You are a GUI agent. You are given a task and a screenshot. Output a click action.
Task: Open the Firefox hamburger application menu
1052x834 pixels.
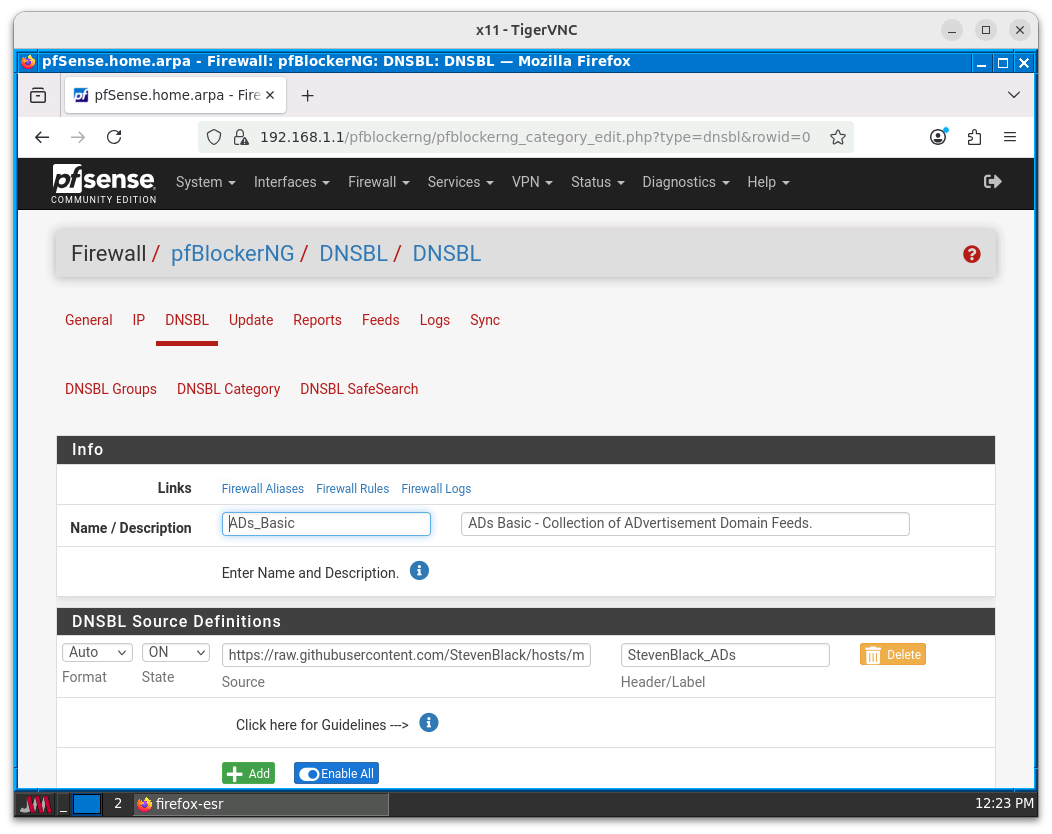[x=1010, y=138]
